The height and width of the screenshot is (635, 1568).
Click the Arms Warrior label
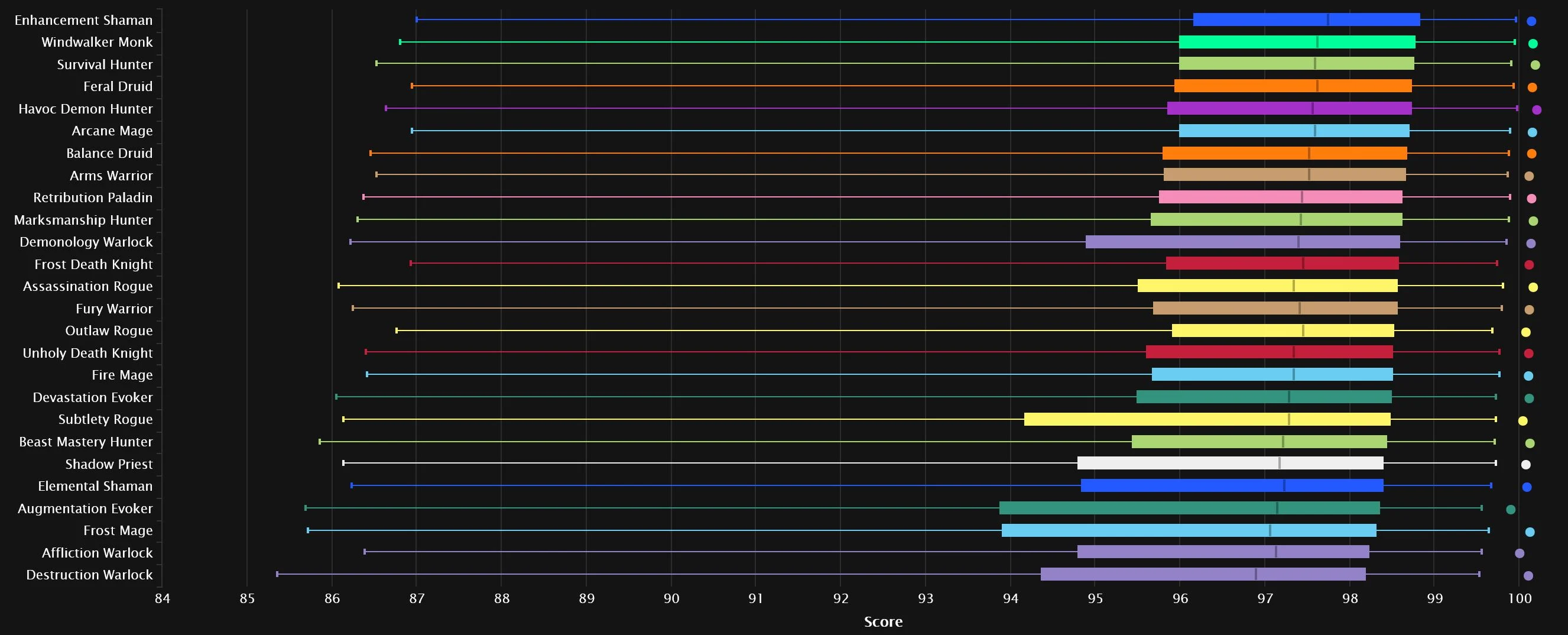[x=111, y=176]
